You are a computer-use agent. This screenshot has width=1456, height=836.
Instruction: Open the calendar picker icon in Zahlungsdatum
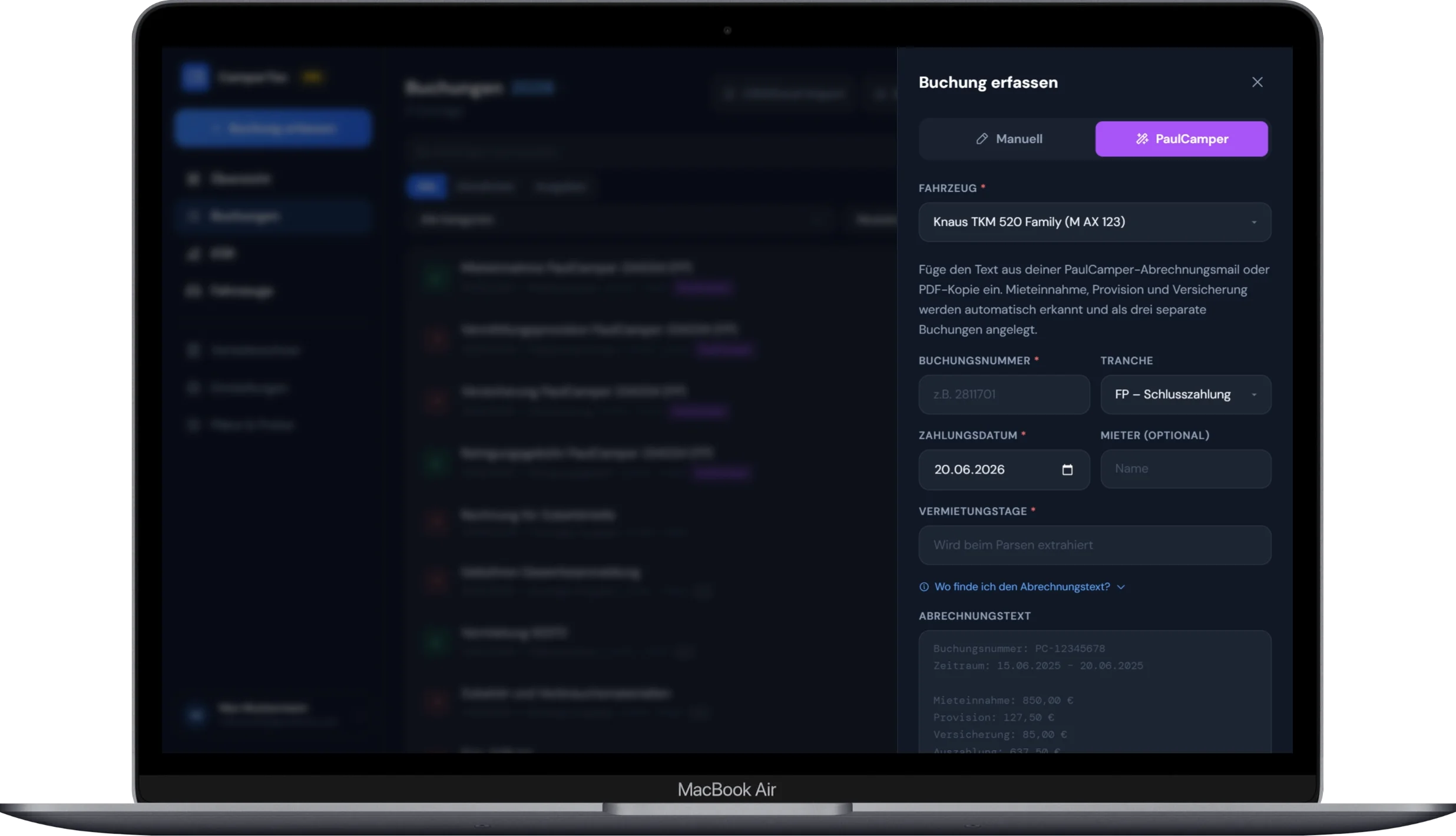pyautogui.click(x=1067, y=470)
